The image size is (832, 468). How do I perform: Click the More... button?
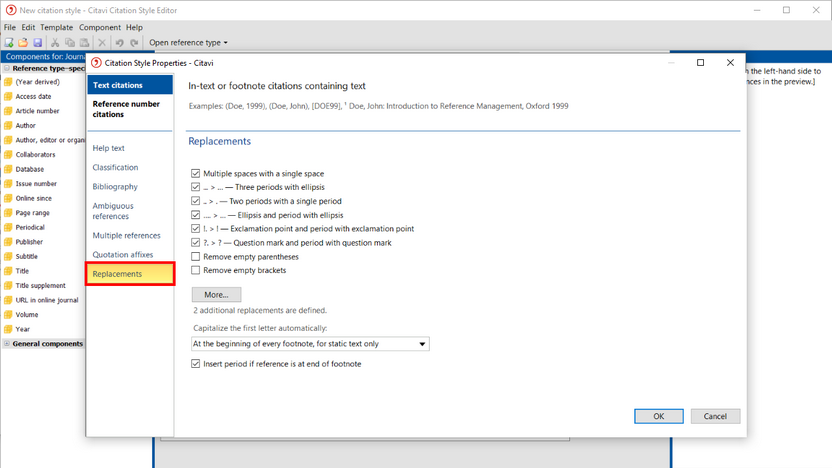click(x=216, y=294)
